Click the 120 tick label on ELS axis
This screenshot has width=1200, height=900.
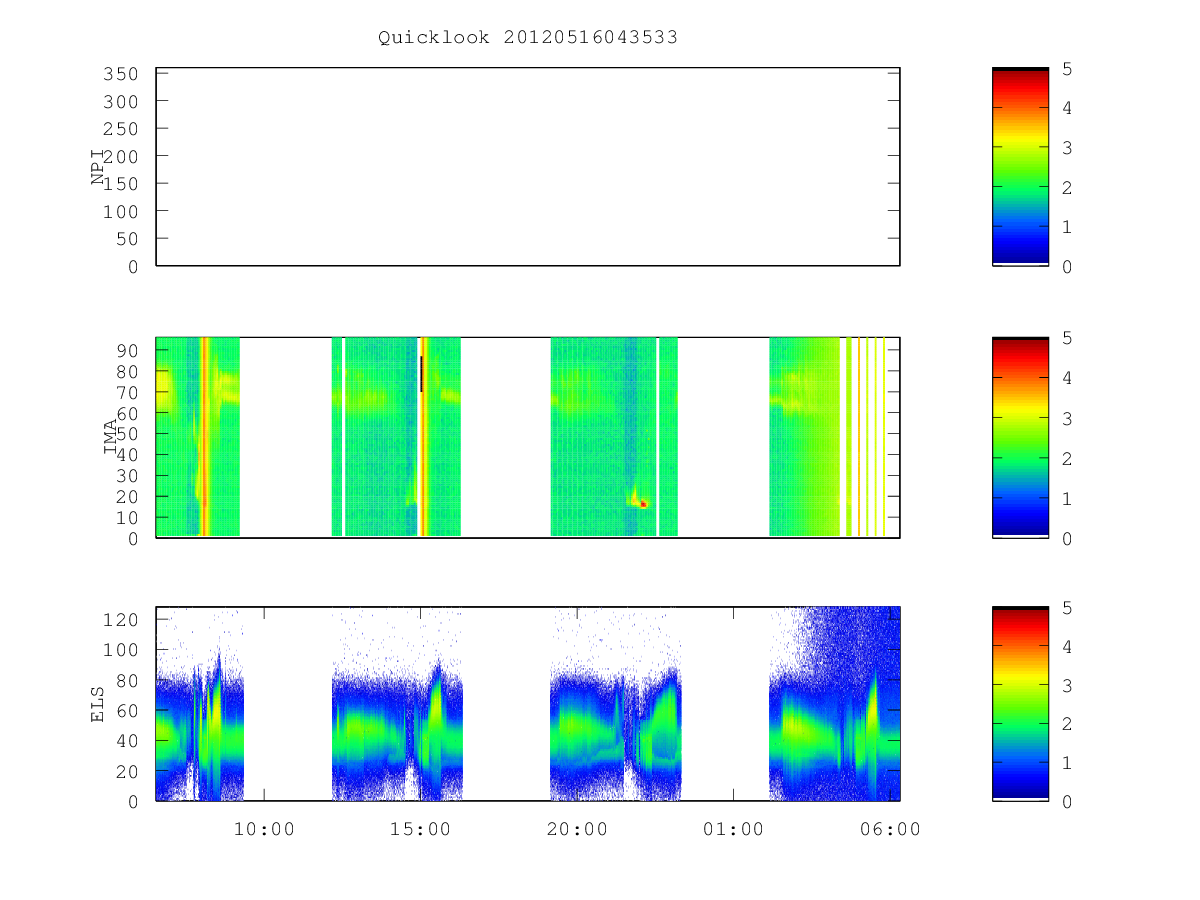[x=119, y=620]
